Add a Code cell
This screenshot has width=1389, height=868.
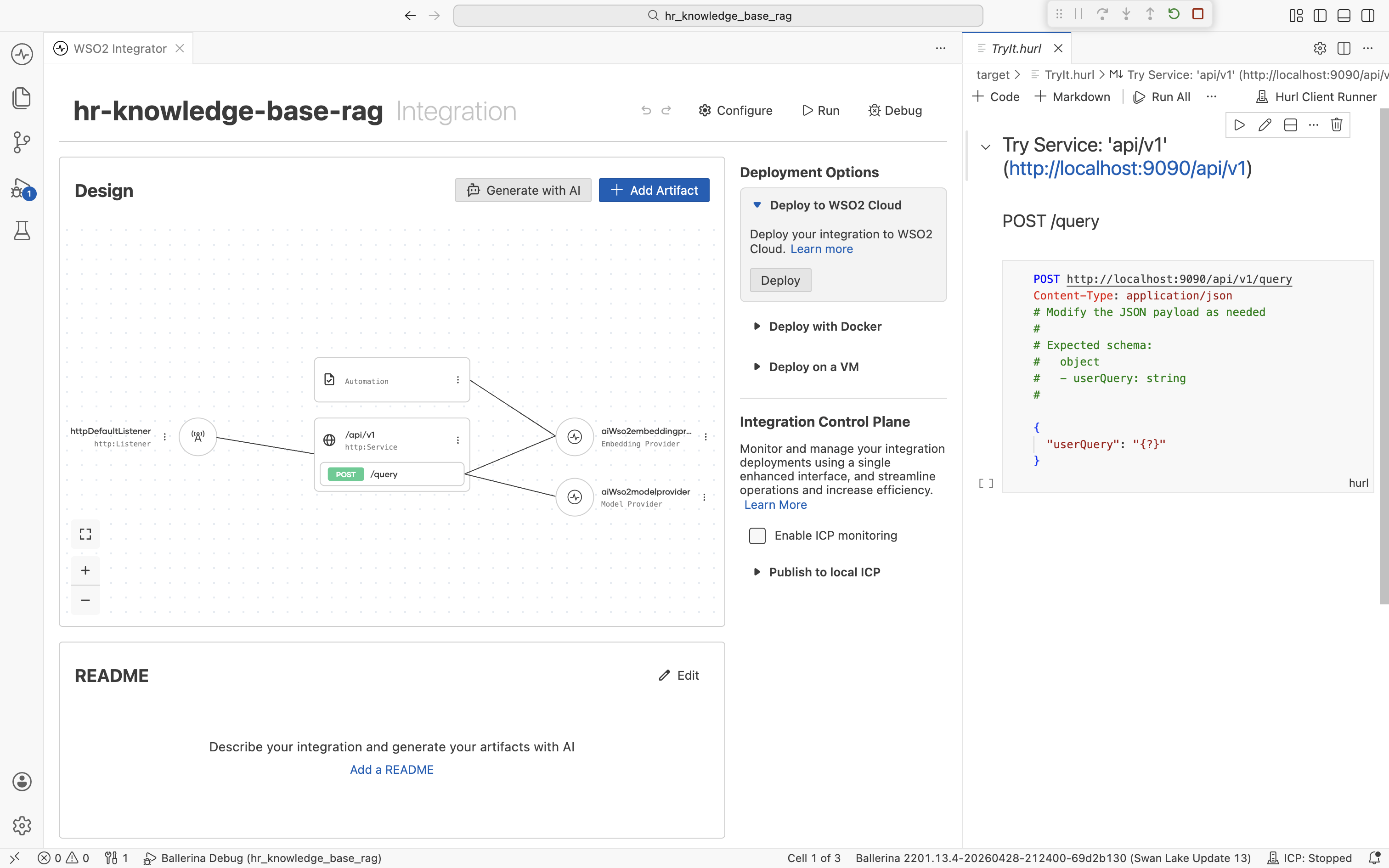point(996,96)
